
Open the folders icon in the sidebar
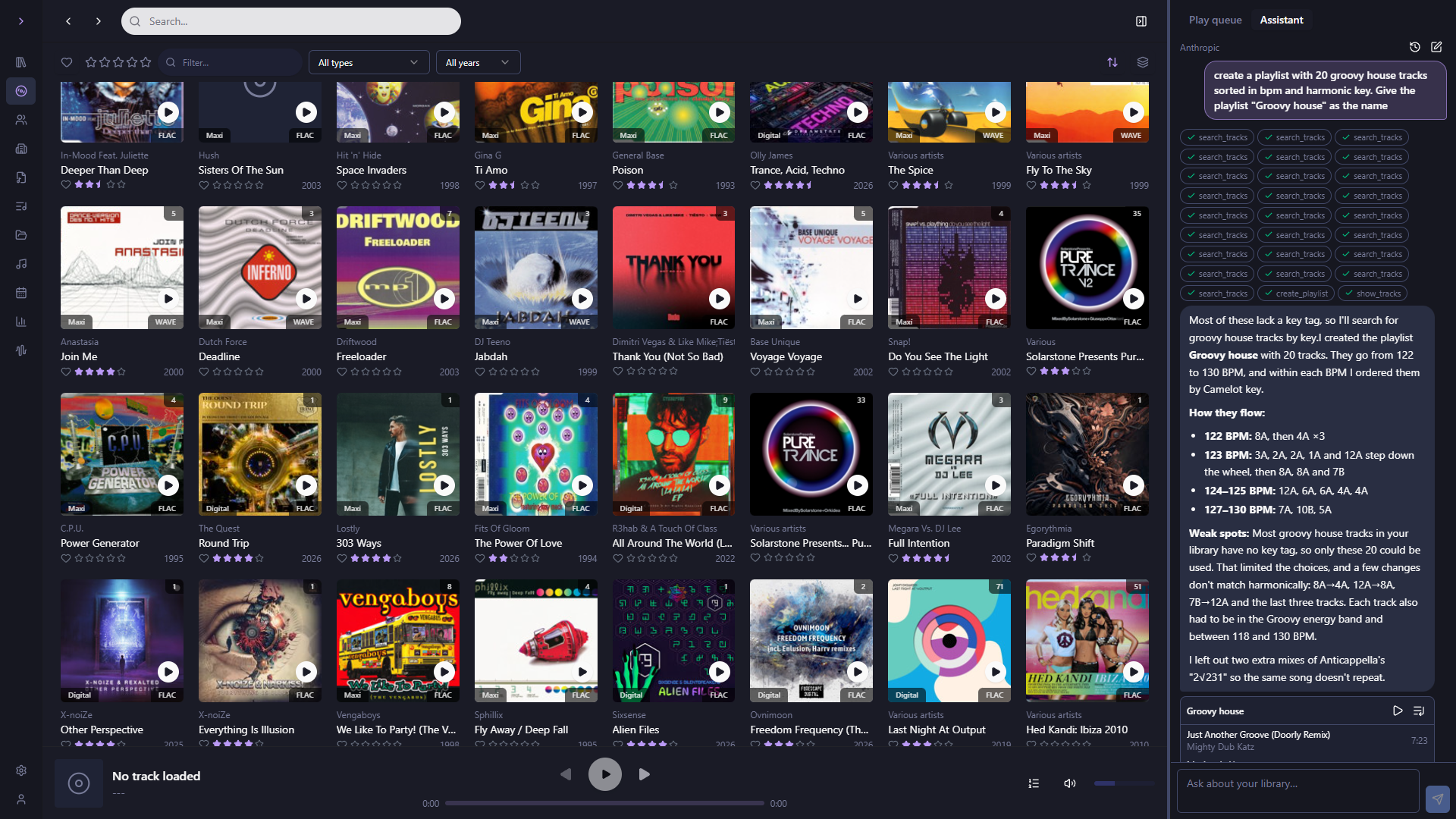coord(21,235)
